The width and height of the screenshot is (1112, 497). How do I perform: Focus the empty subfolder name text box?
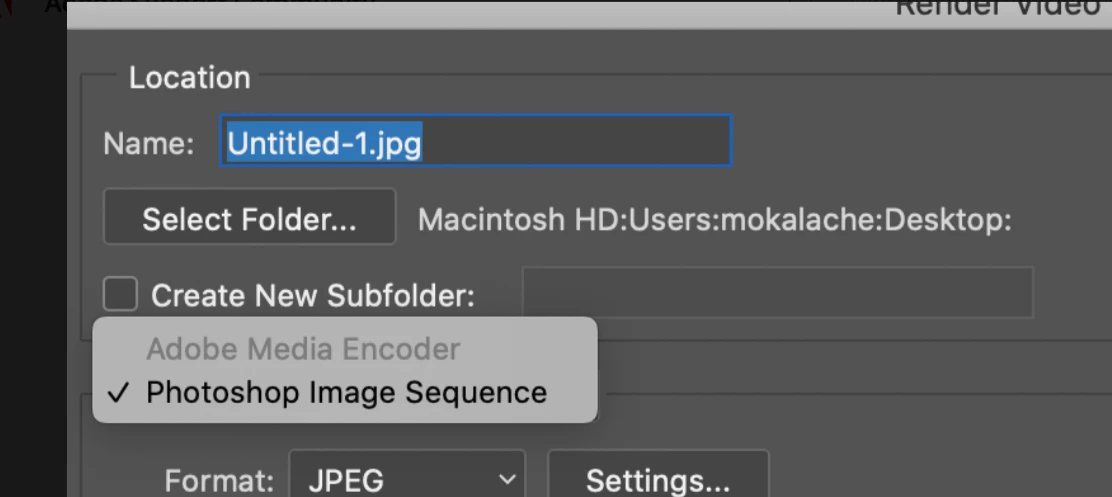tap(778, 292)
